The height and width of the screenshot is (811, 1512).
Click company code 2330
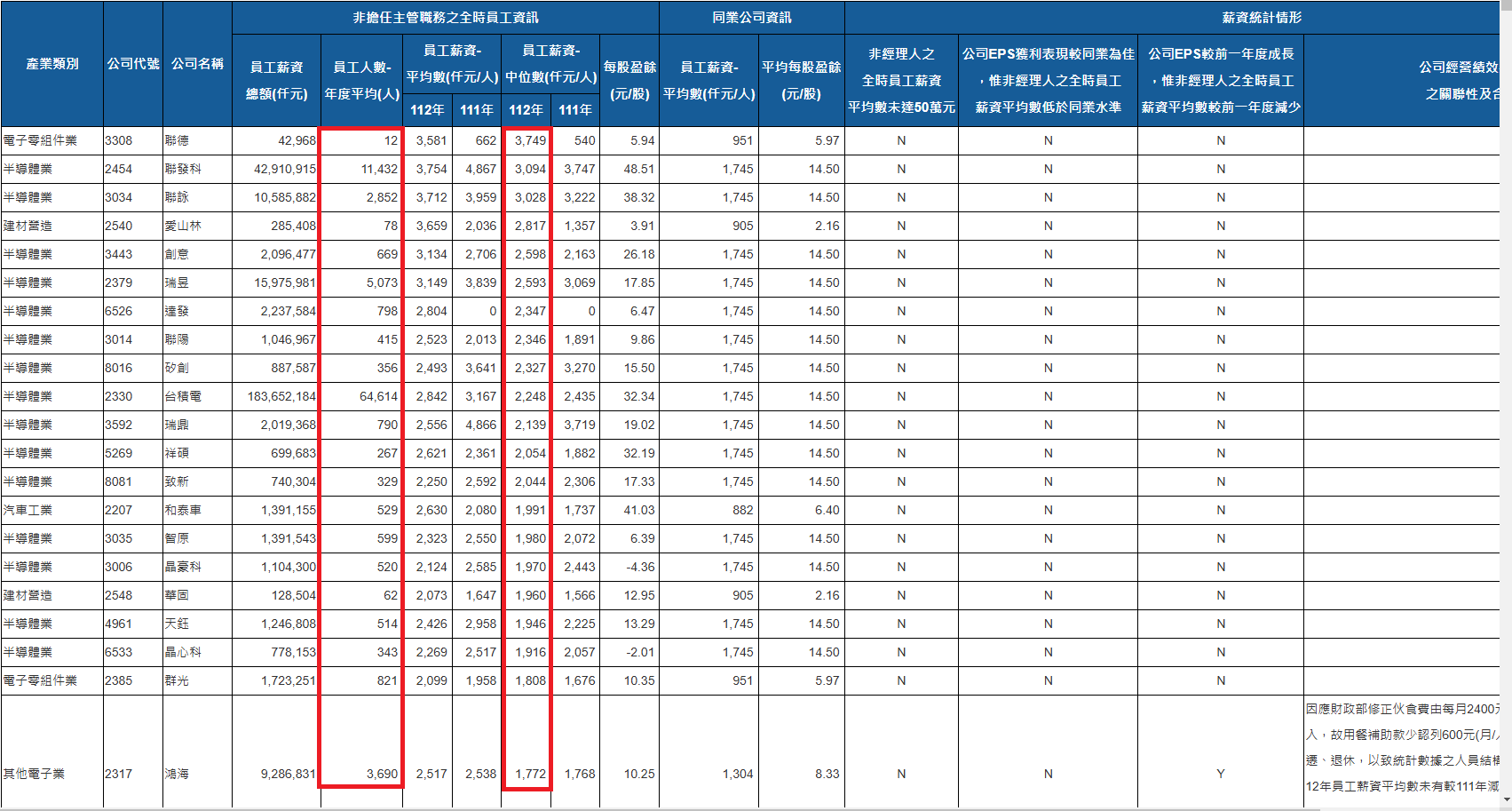pyautogui.click(x=119, y=396)
